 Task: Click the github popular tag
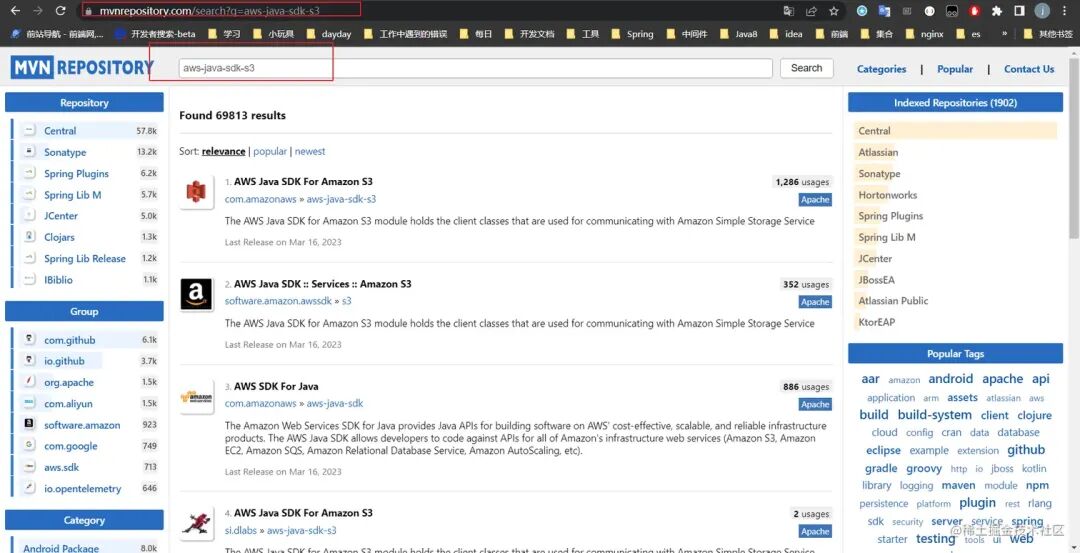(x=1026, y=450)
